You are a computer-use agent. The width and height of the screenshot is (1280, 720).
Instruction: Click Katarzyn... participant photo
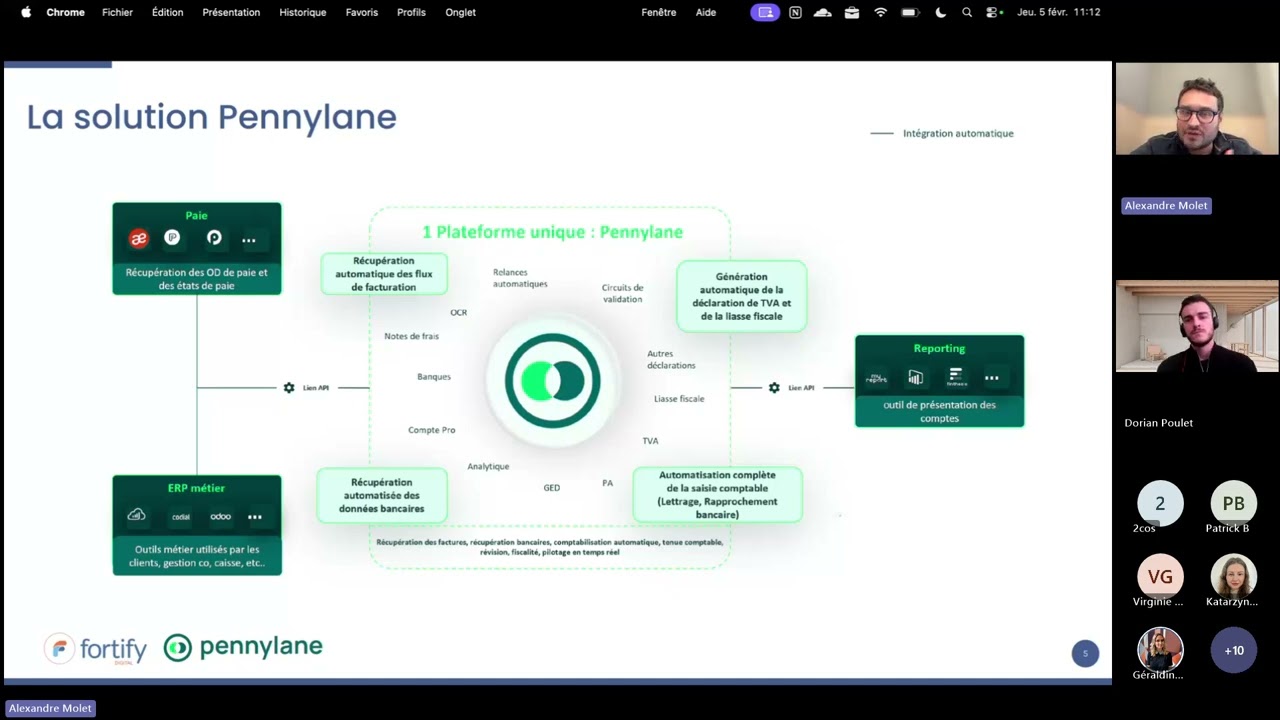pos(1234,577)
